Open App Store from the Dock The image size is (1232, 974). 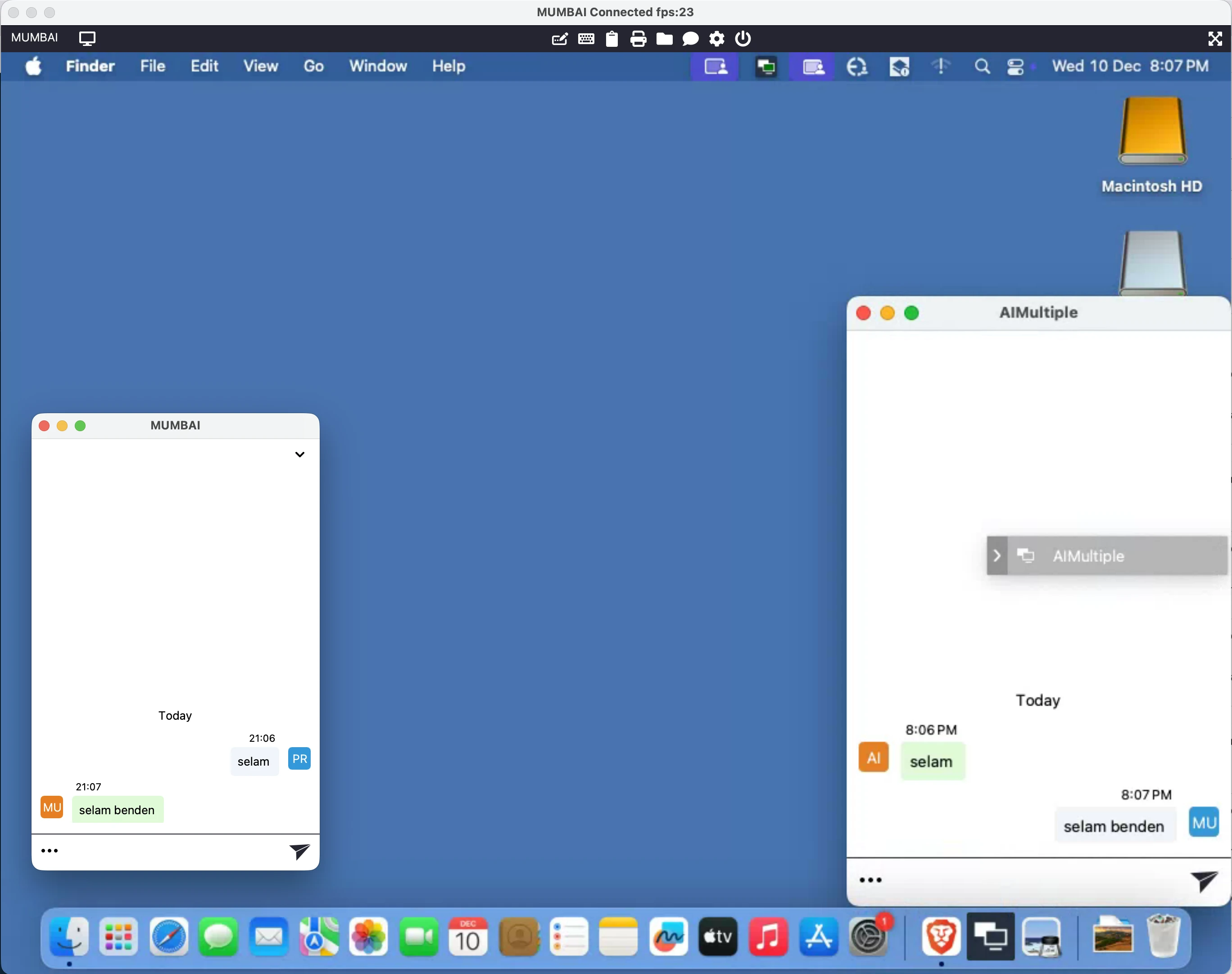(x=819, y=936)
